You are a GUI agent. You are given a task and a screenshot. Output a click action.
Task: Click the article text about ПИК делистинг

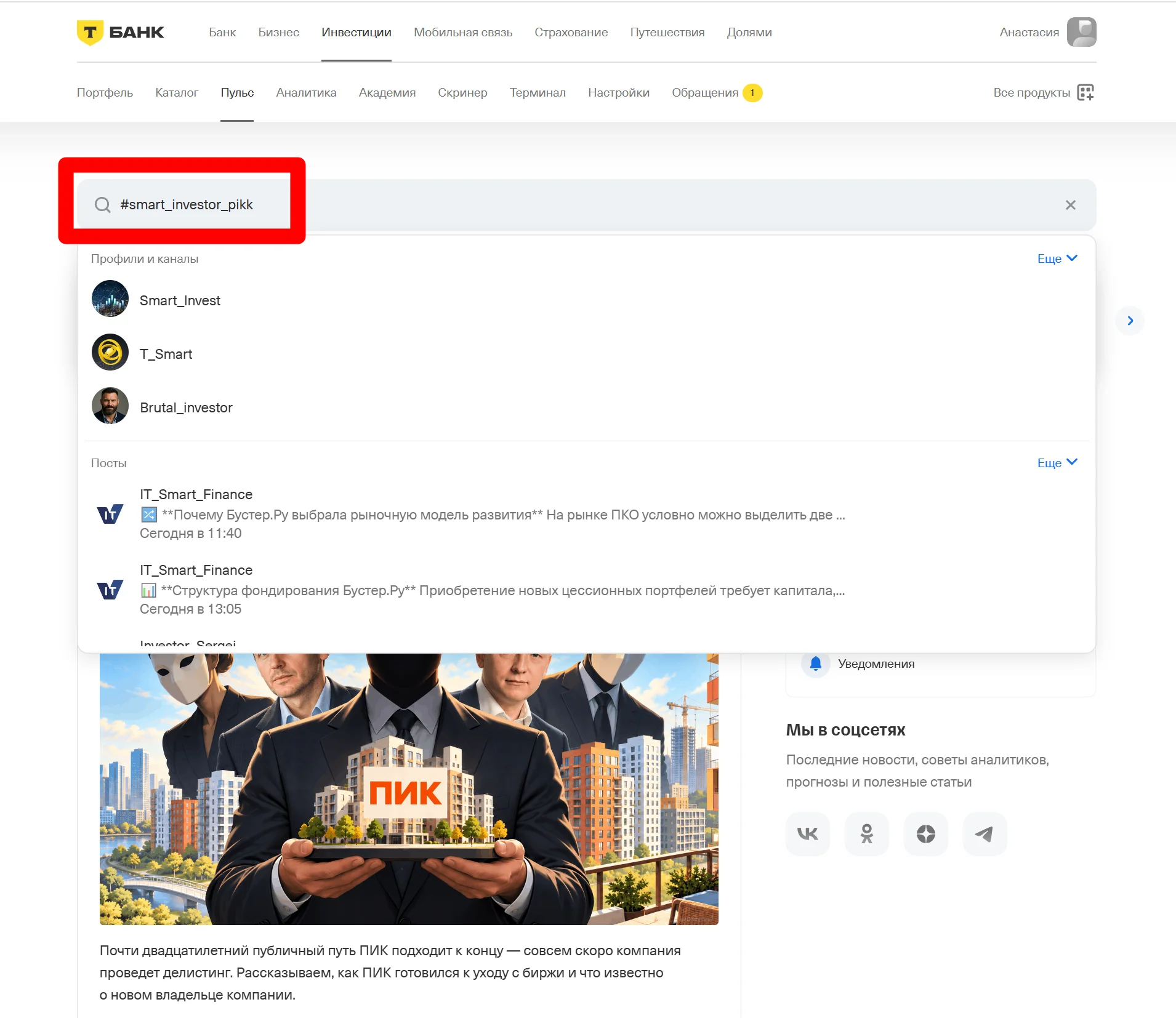pyautogui.click(x=390, y=972)
